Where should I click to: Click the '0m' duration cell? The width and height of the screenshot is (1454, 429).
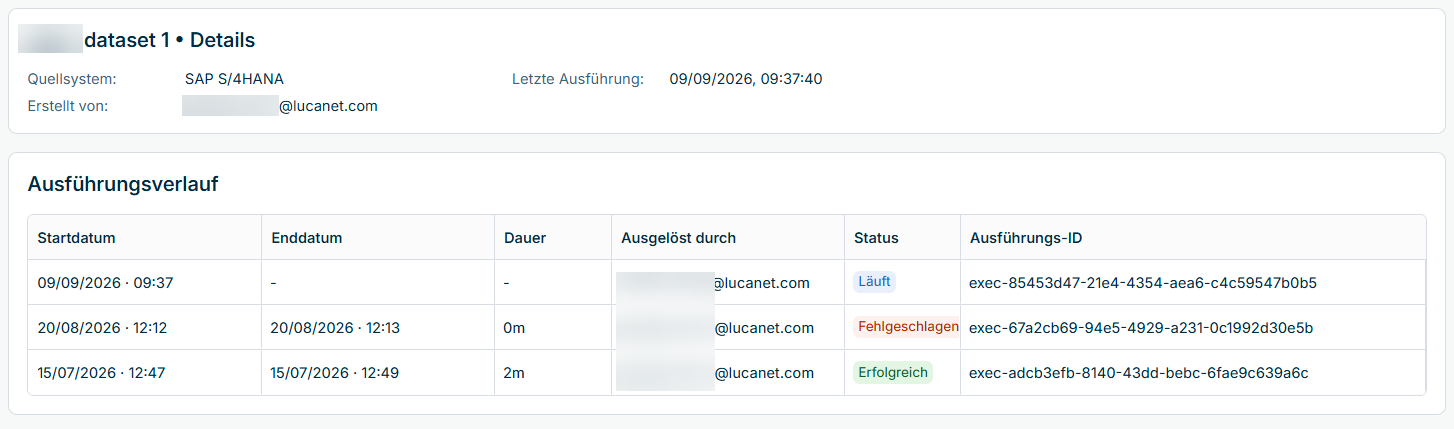pos(514,328)
